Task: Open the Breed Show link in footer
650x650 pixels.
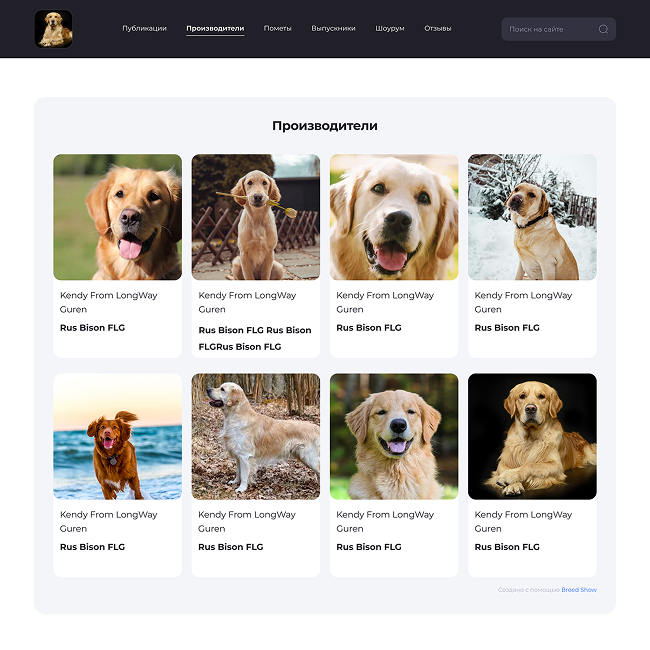Action: point(579,590)
